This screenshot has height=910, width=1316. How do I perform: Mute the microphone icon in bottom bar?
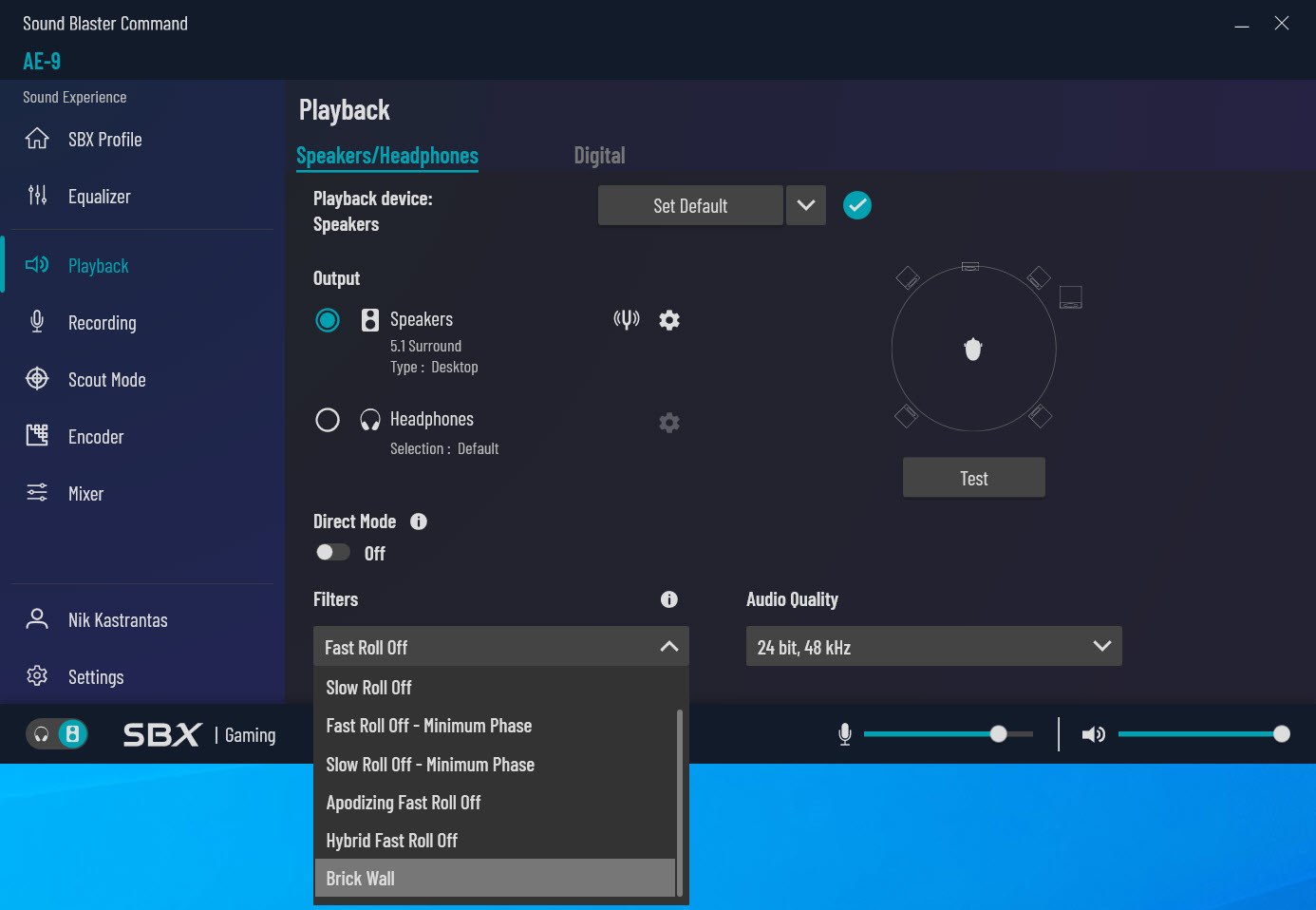click(845, 734)
